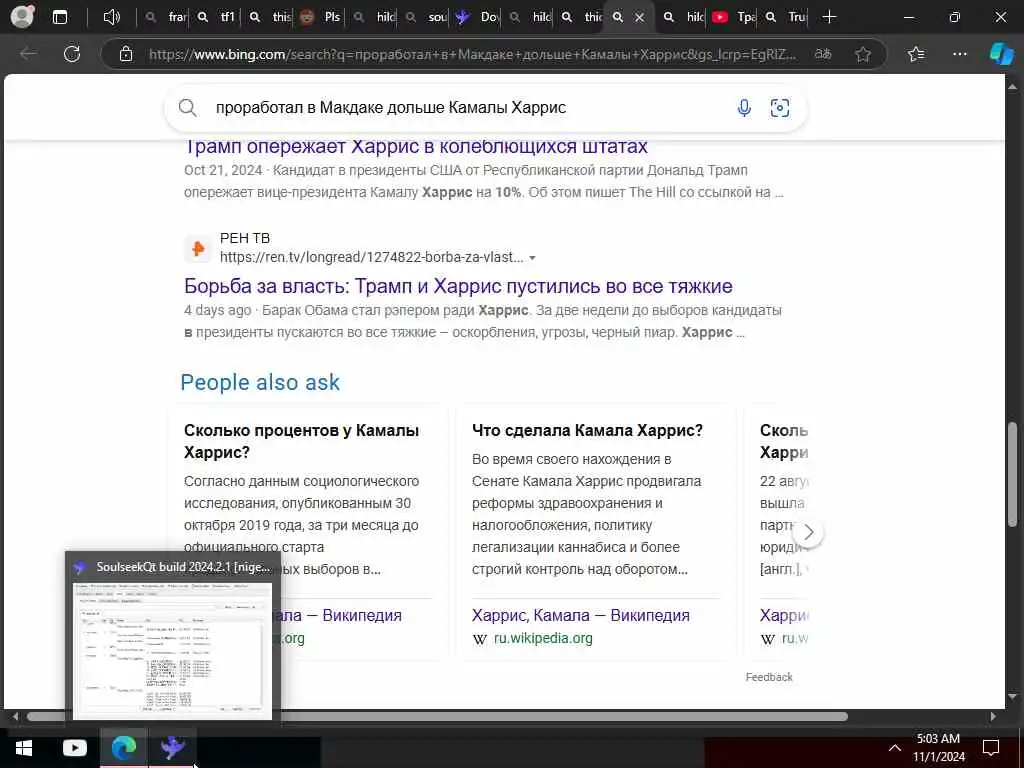Click the page scroll down arrow
This screenshot has width=1024, height=768.
(1012, 697)
